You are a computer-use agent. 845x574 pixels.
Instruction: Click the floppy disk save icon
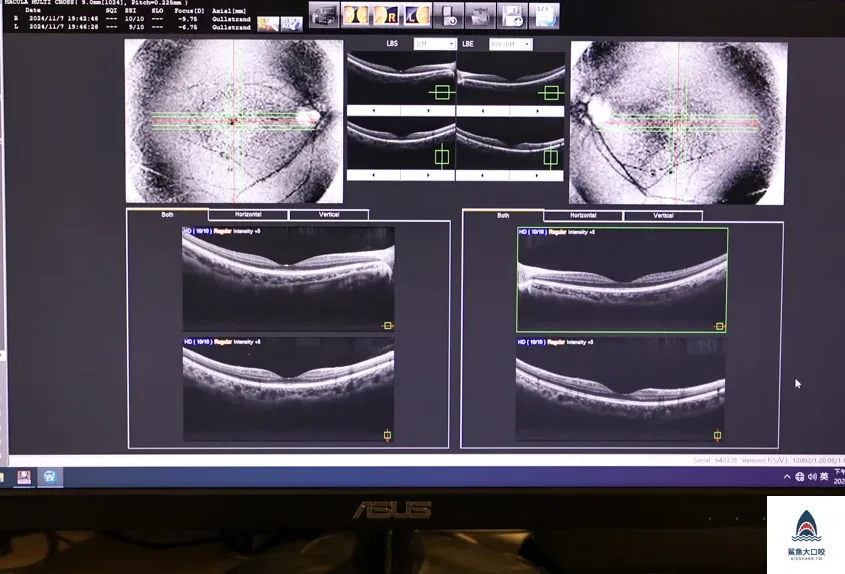pos(512,16)
